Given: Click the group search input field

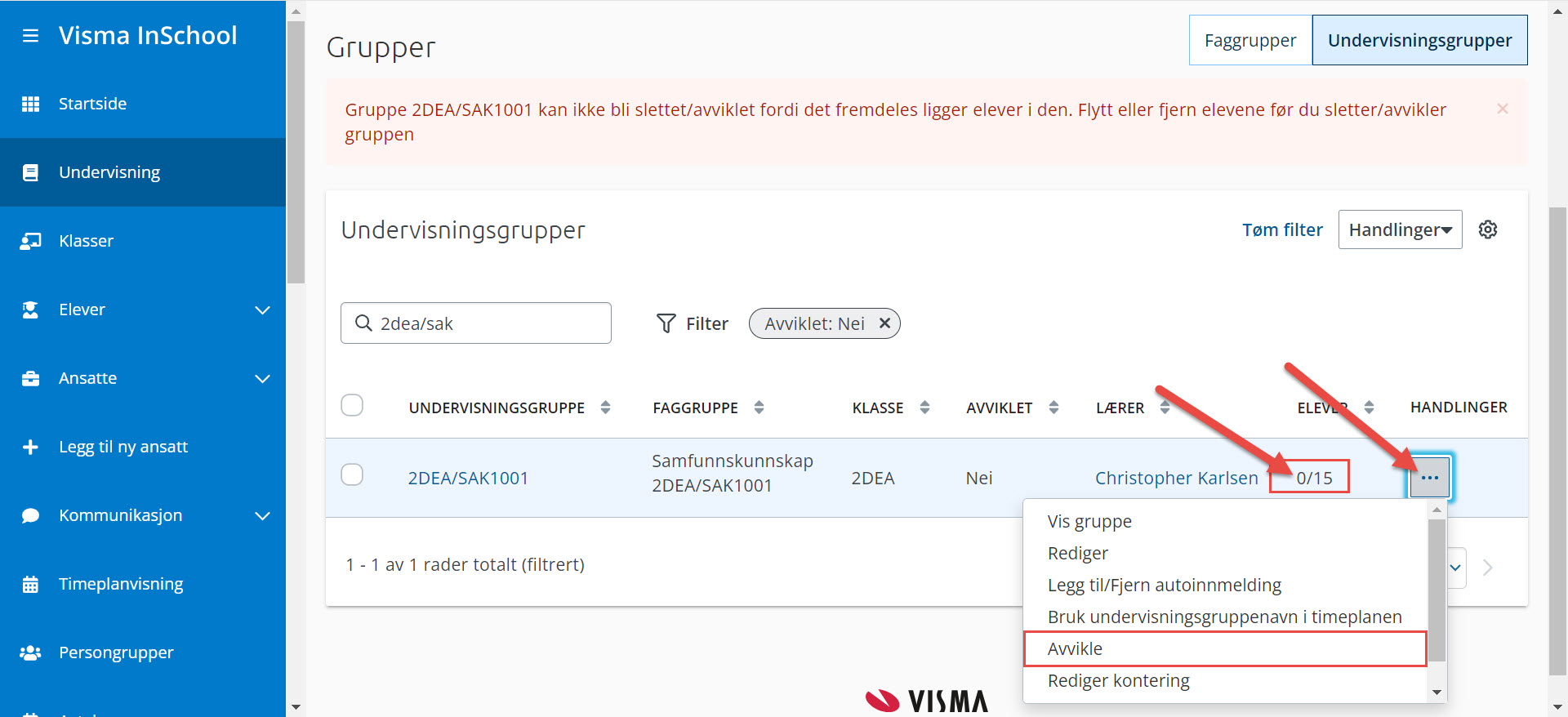Looking at the screenshot, I should pos(476,323).
